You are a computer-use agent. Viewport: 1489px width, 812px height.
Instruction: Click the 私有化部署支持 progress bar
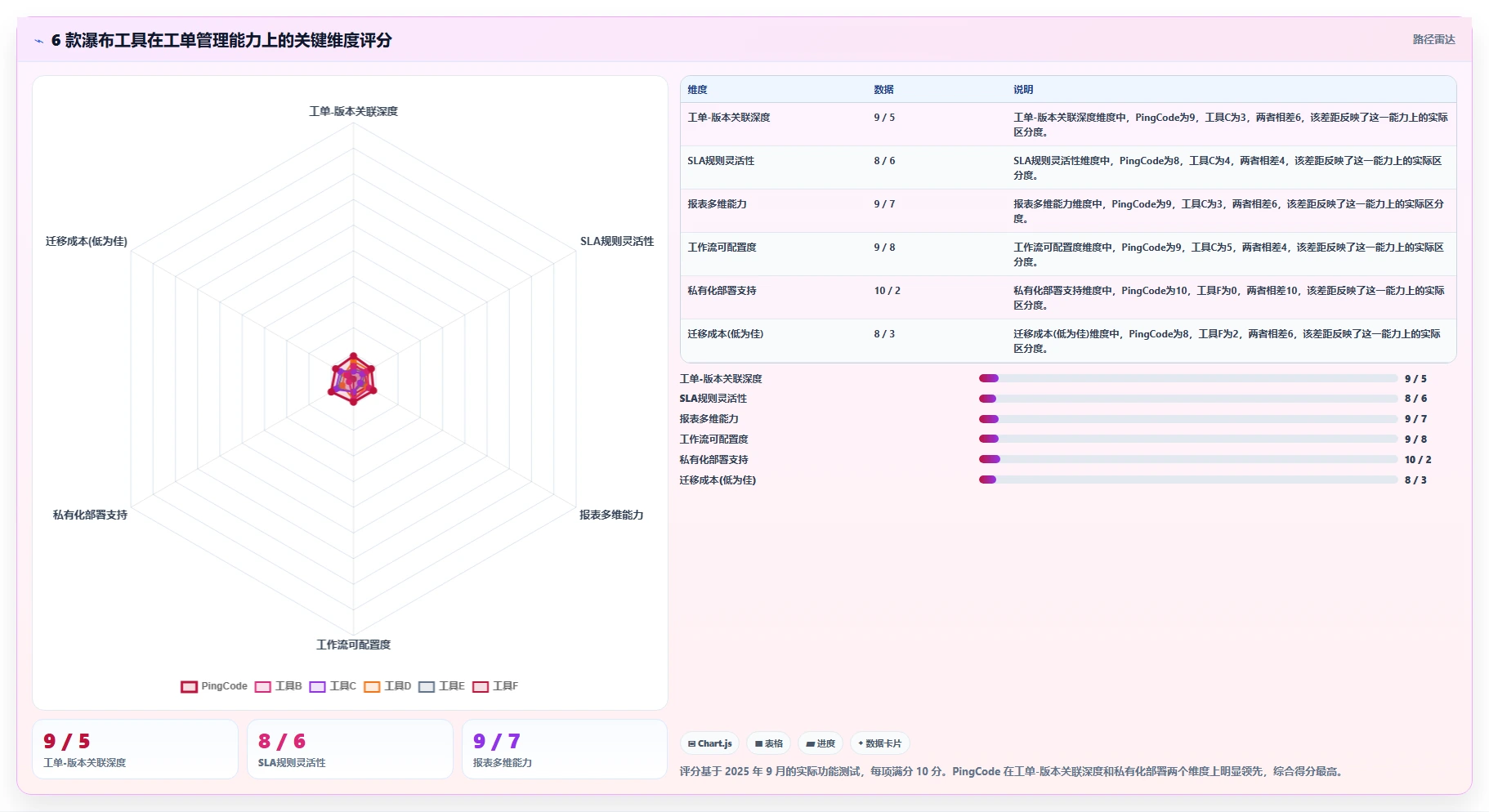[1188, 459]
